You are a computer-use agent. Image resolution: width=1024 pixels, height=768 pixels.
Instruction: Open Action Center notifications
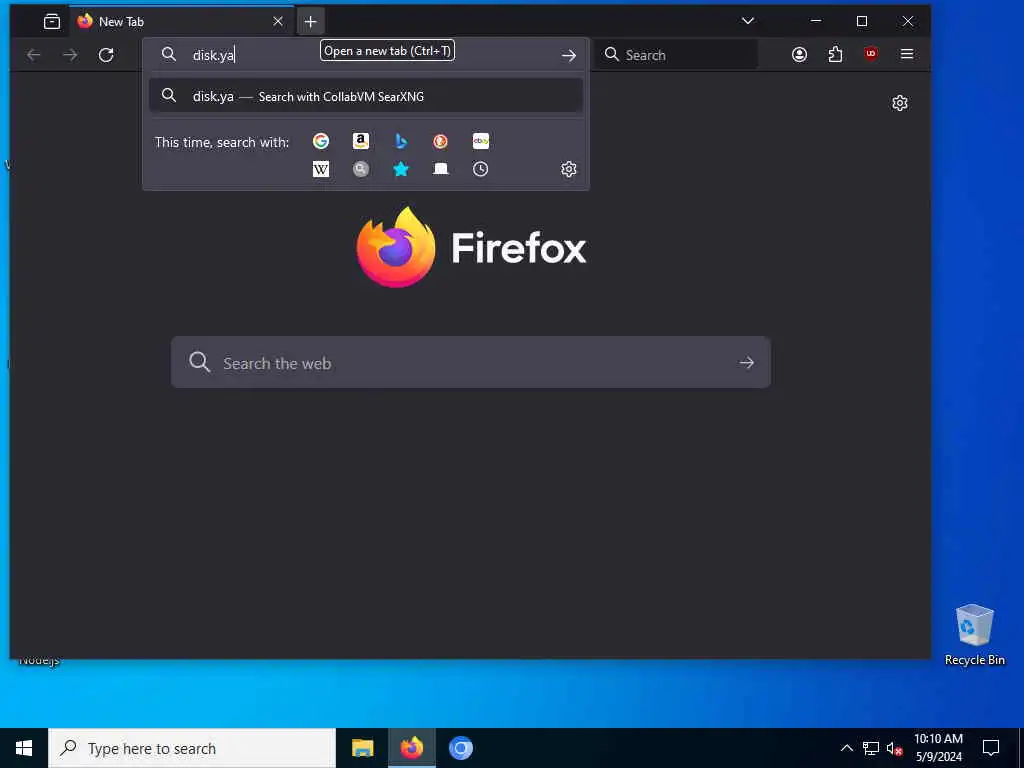tap(991, 748)
